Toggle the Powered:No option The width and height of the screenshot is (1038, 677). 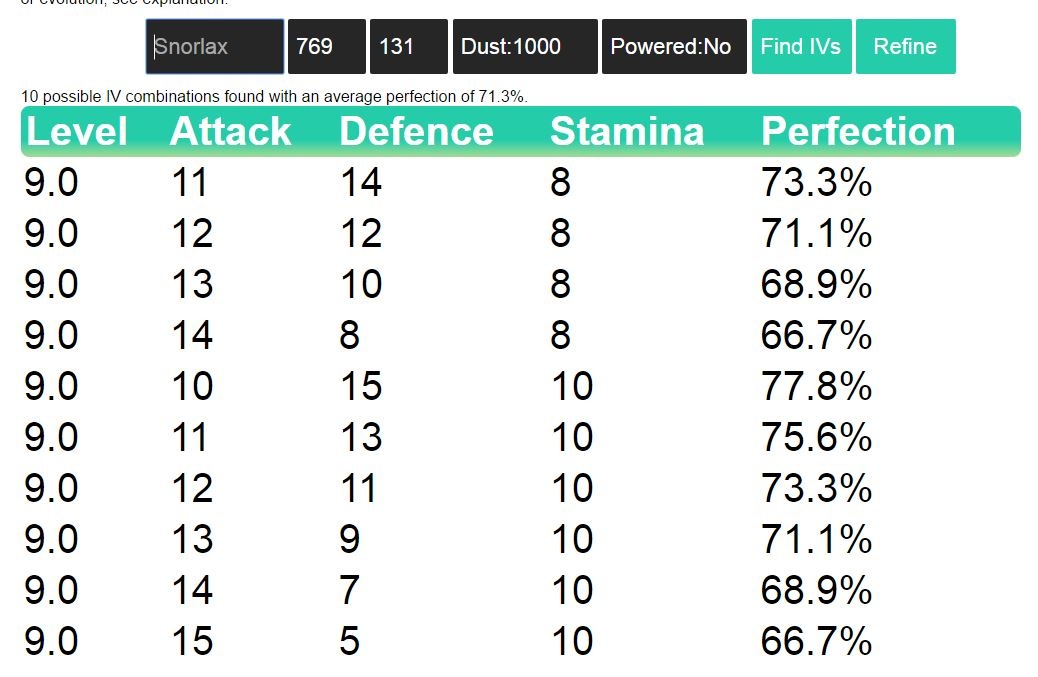tap(674, 47)
